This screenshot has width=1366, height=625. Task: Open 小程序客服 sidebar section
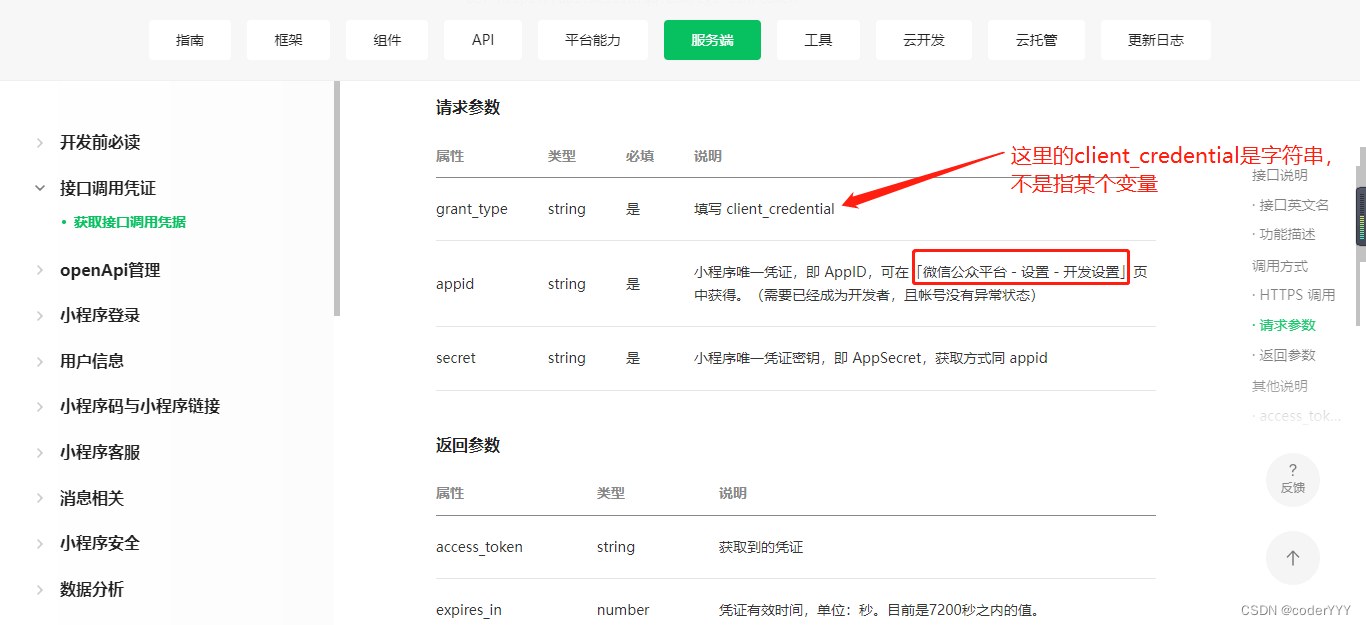tap(100, 452)
